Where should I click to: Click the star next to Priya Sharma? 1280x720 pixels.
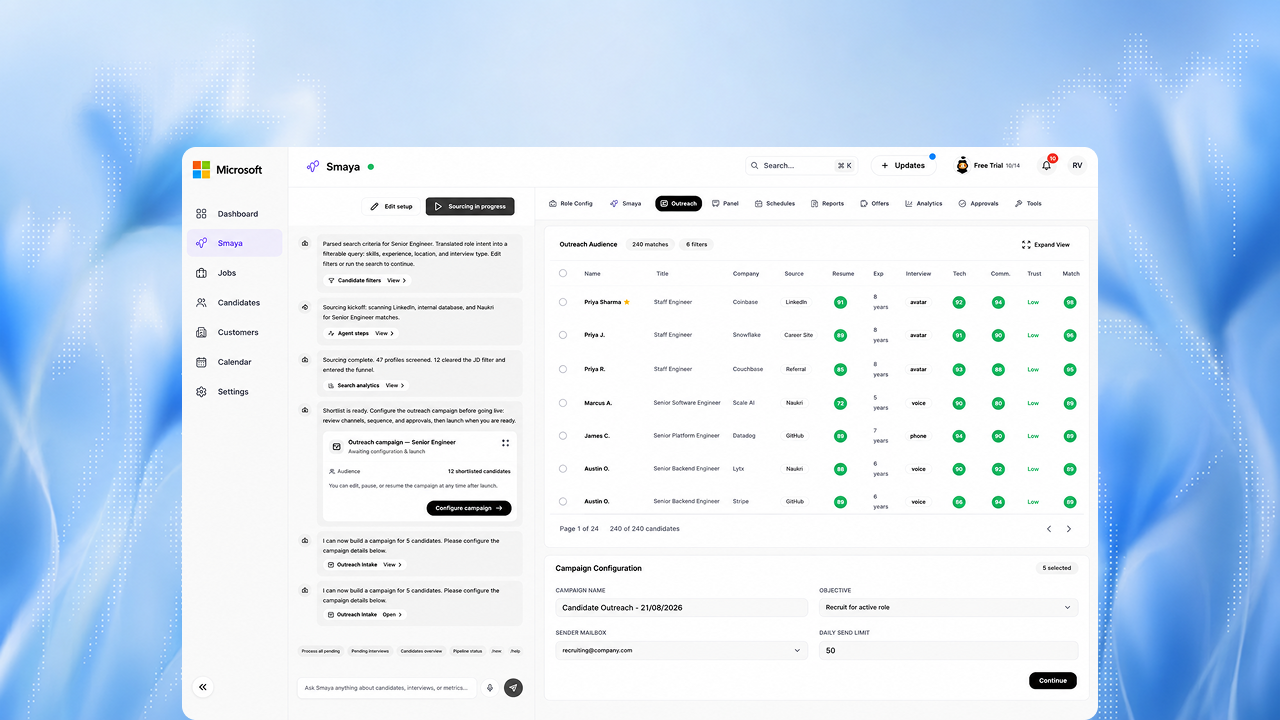tap(627, 301)
